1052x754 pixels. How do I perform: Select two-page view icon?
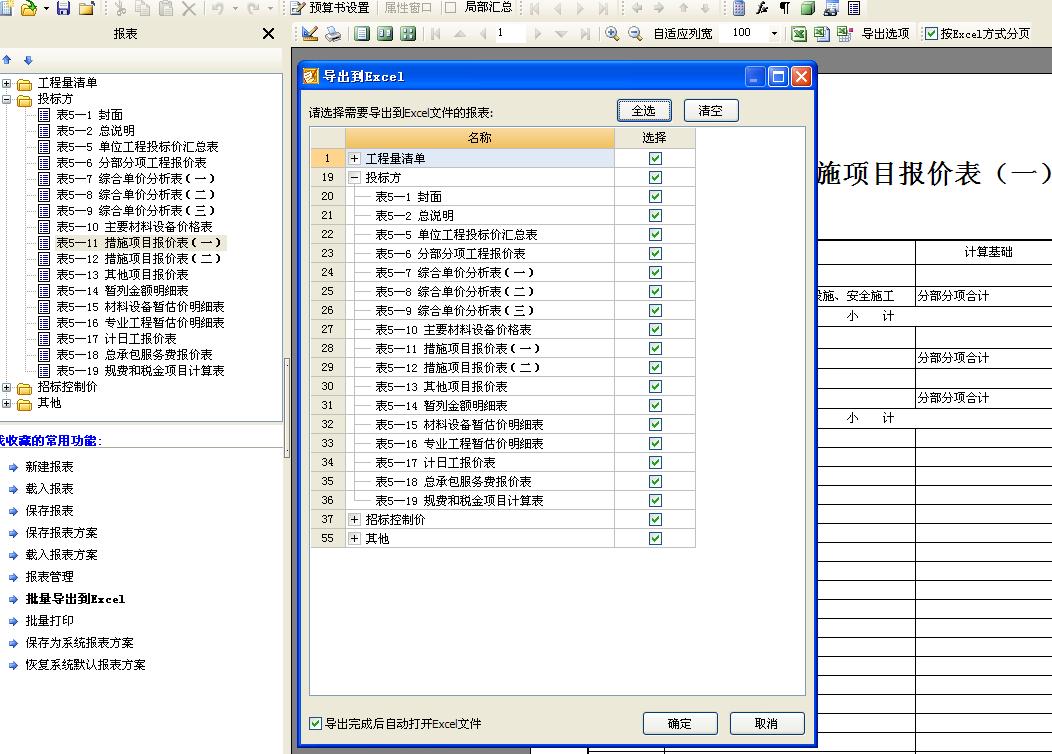pyautogui.click(x=384, y=33)
